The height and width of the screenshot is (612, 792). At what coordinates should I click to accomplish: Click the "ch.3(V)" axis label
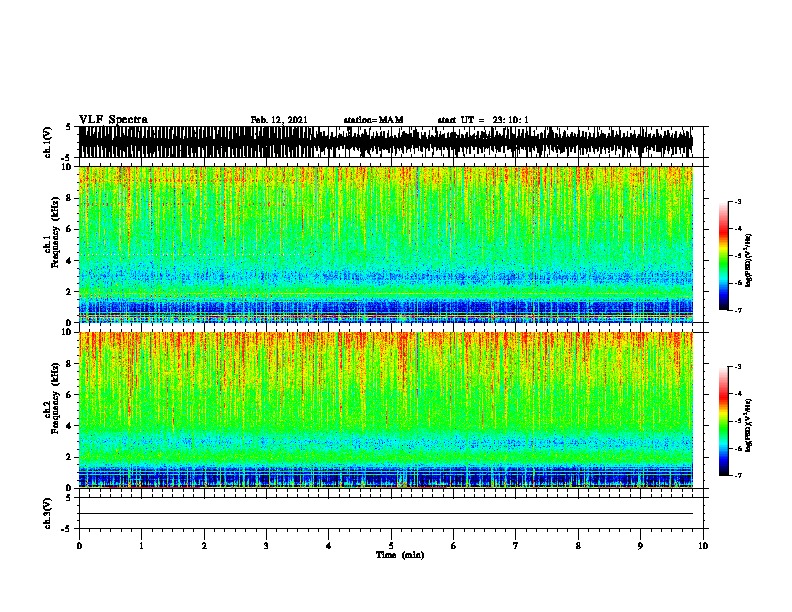(48, 513)
